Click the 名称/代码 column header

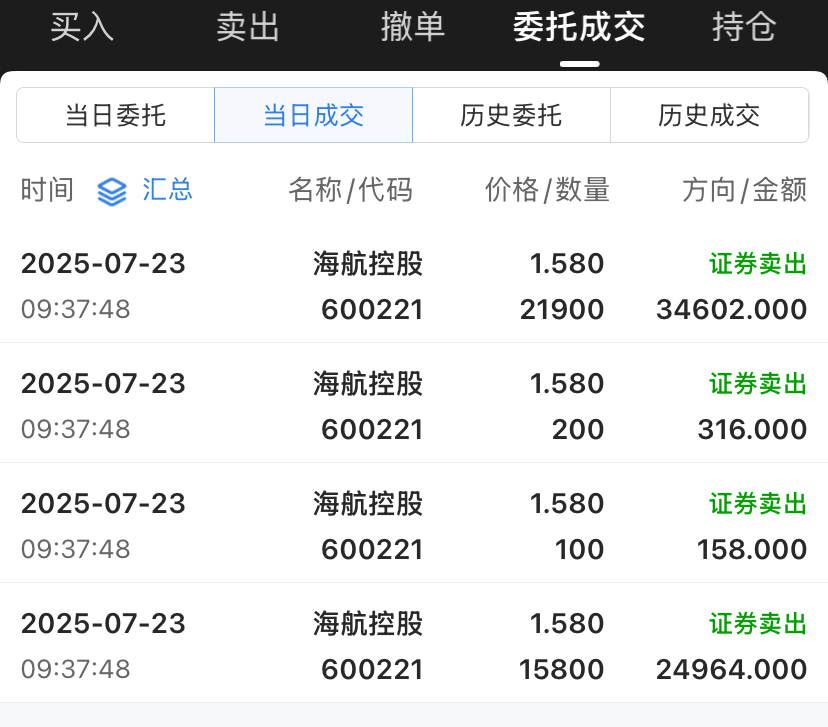point(351,190)
